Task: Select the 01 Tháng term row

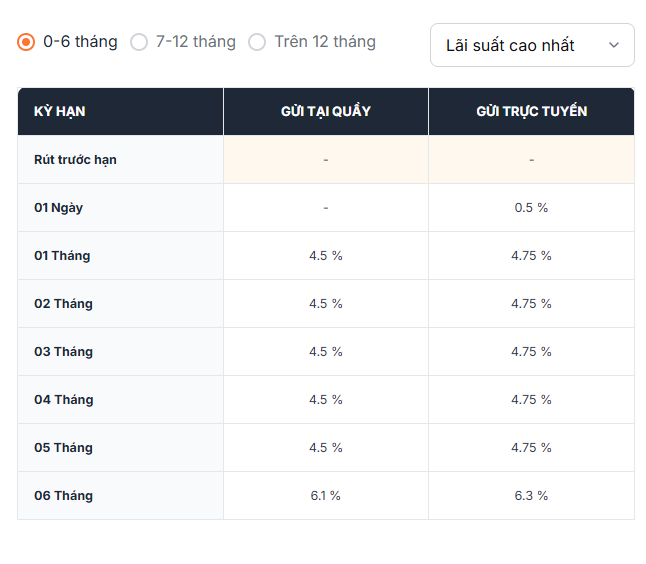Action: pyautogui.click(x=326, y=255)
